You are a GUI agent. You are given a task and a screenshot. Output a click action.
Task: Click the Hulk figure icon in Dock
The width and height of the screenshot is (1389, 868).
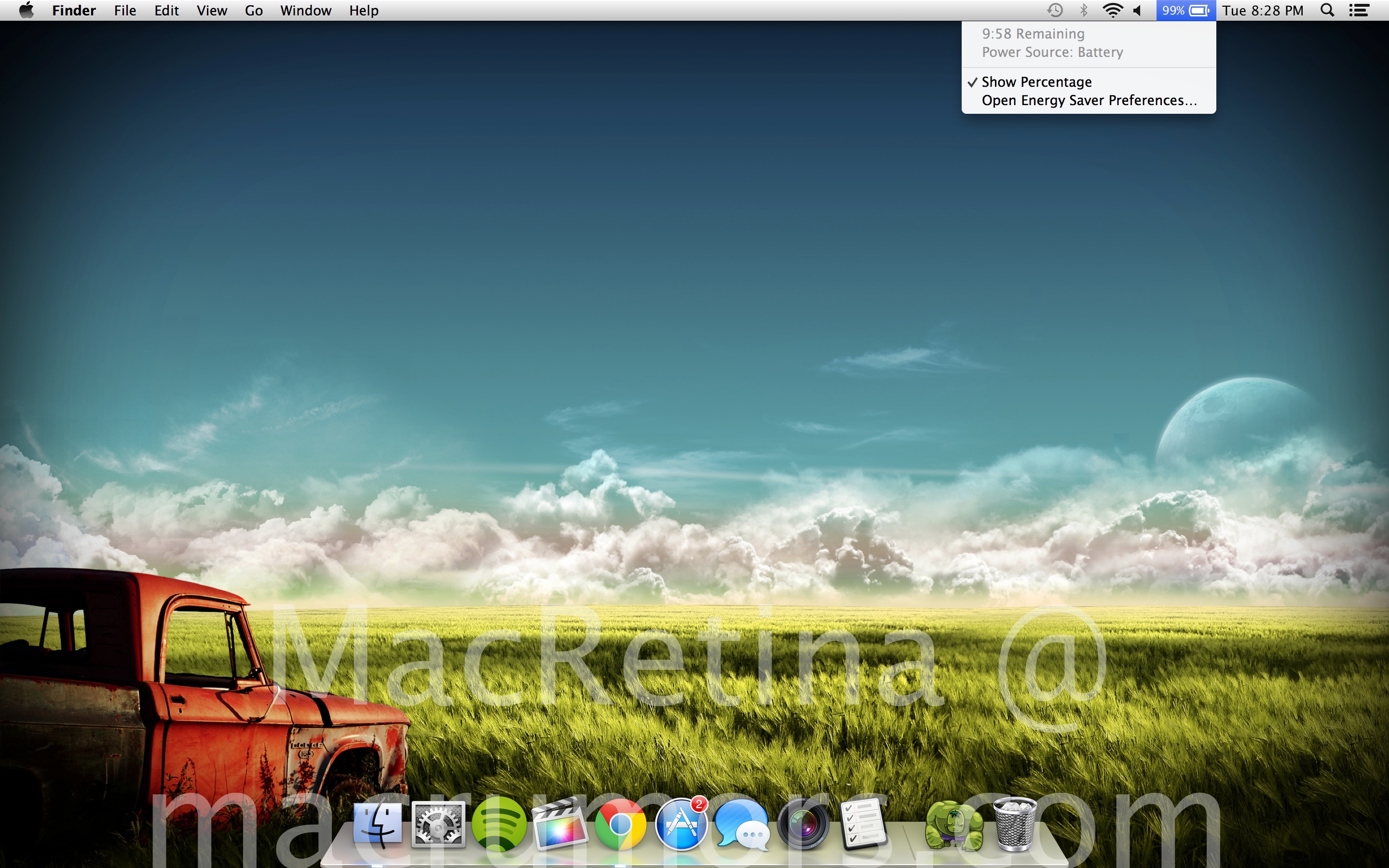pos(954,826)
